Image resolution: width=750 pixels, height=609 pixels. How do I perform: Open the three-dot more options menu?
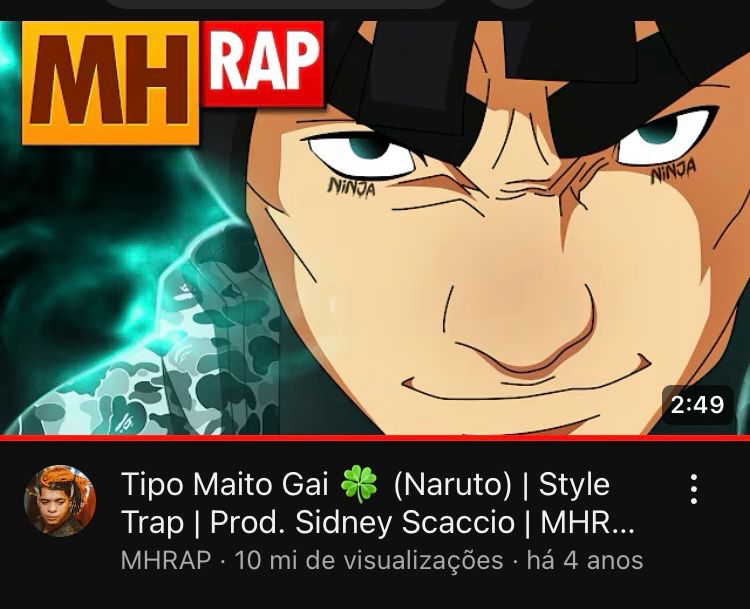click(x=694, y=489)
